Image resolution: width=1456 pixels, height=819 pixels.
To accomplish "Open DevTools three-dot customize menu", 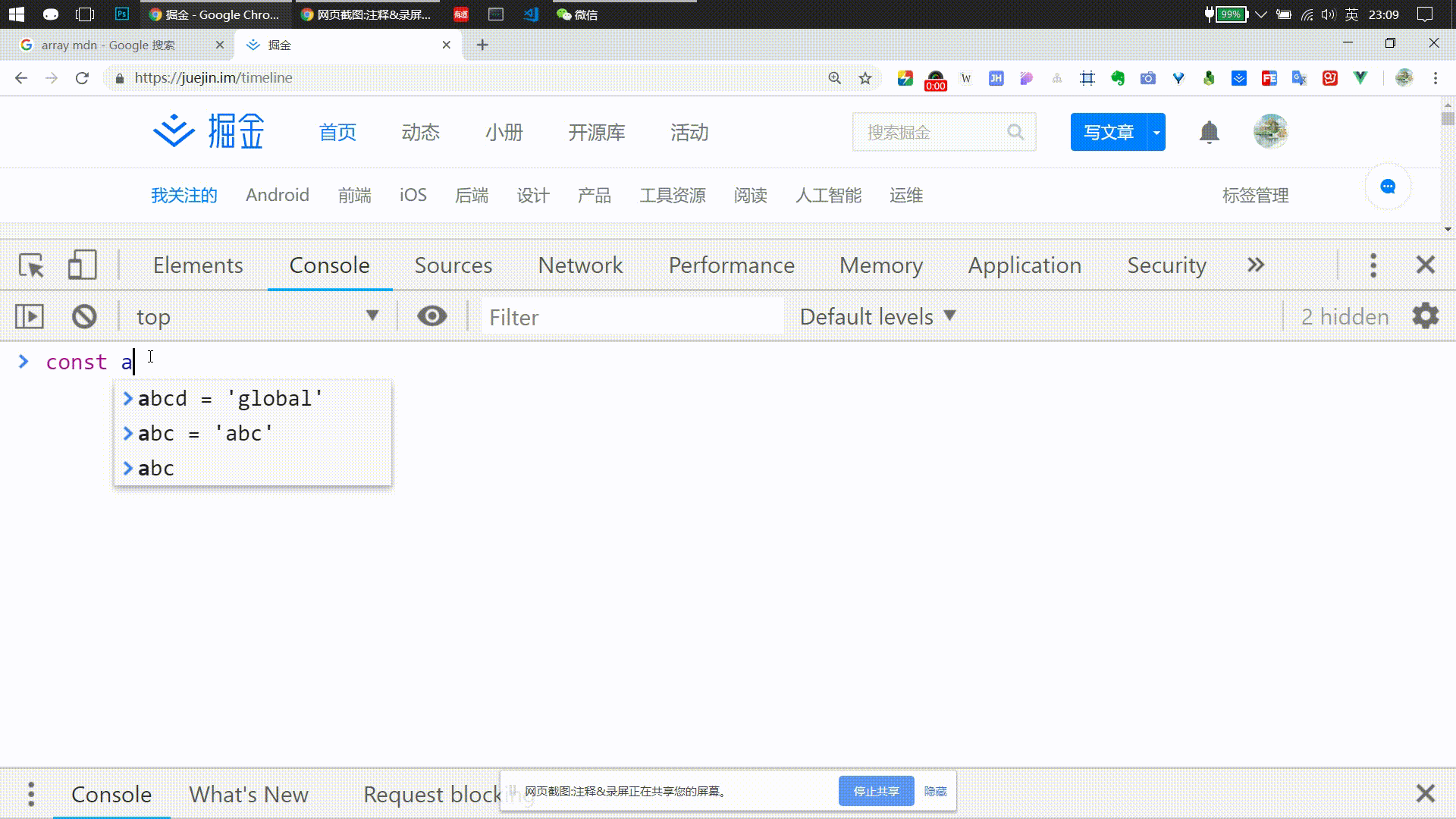I will (x=1373, y=265).
